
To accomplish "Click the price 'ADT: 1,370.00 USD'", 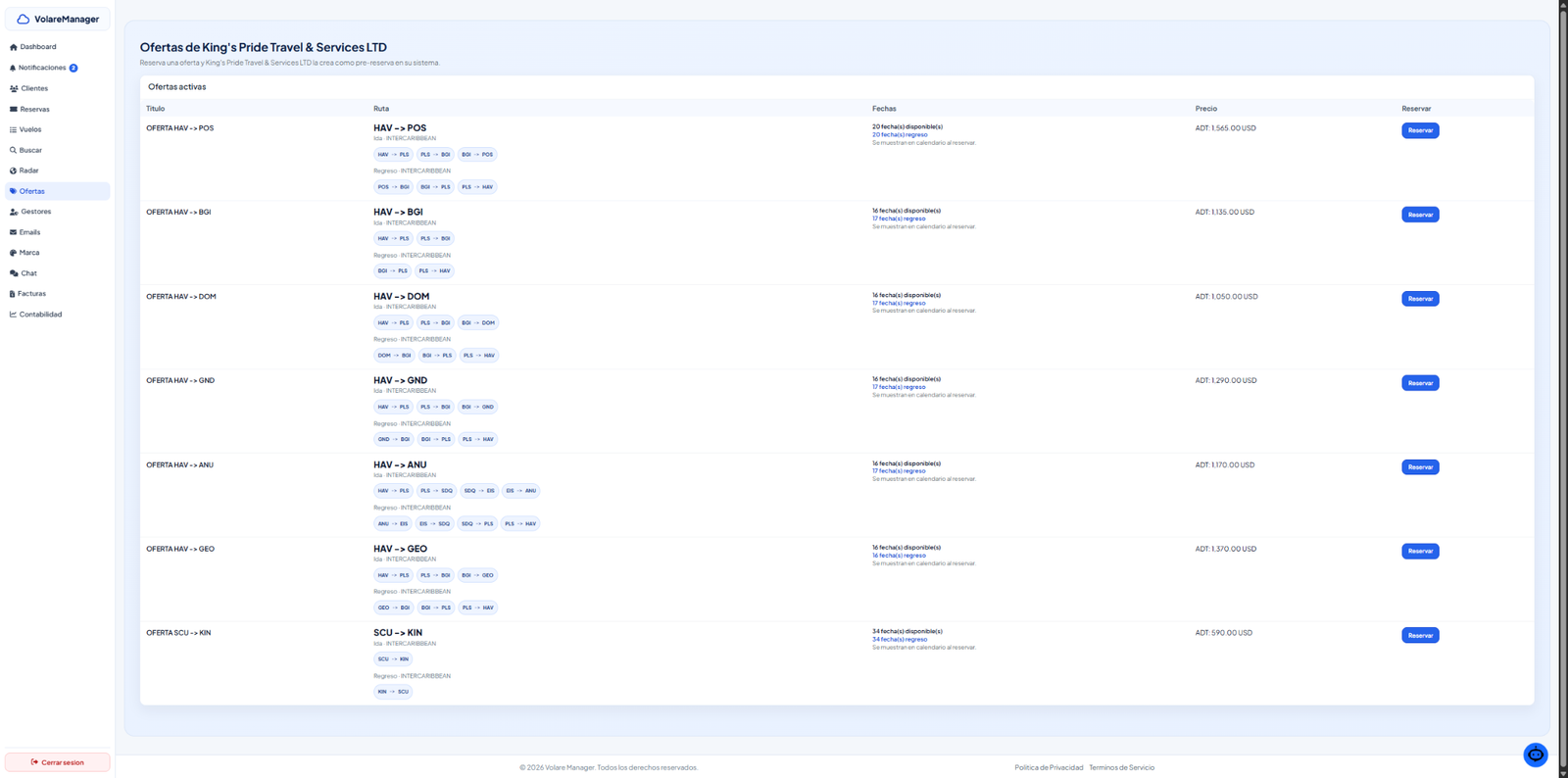I will pos(1225,549).
